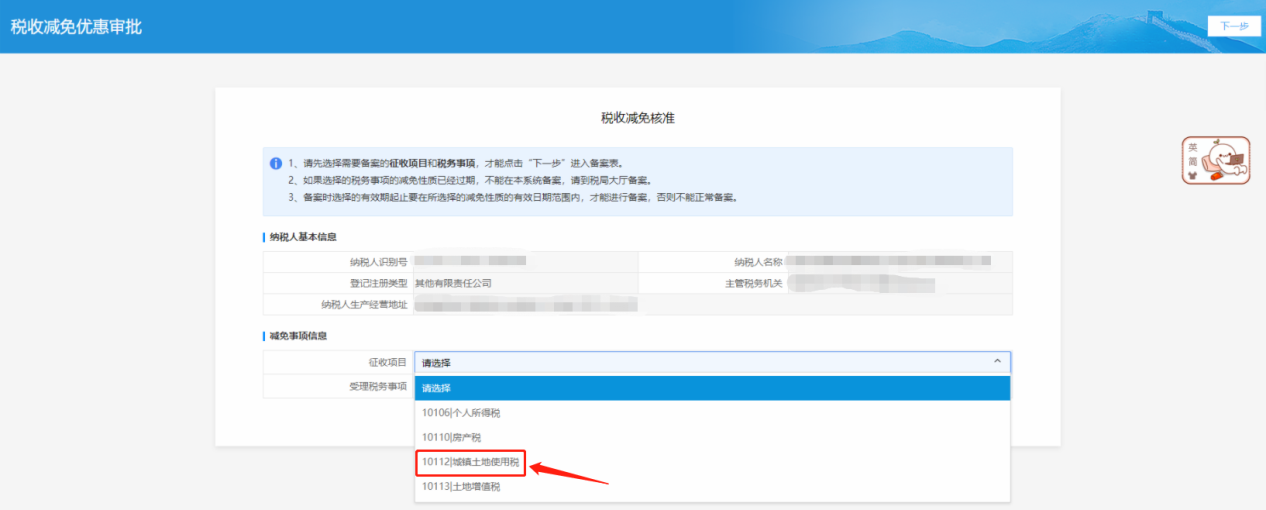Click the 纳税人基本信息 section header
Image resolution: width=1266 pixels, height=510 pixels.
303,237
